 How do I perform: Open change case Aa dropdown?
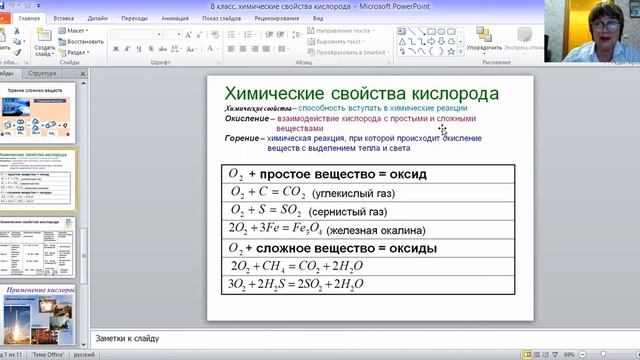pyautogui.click(x=191, y=49)
